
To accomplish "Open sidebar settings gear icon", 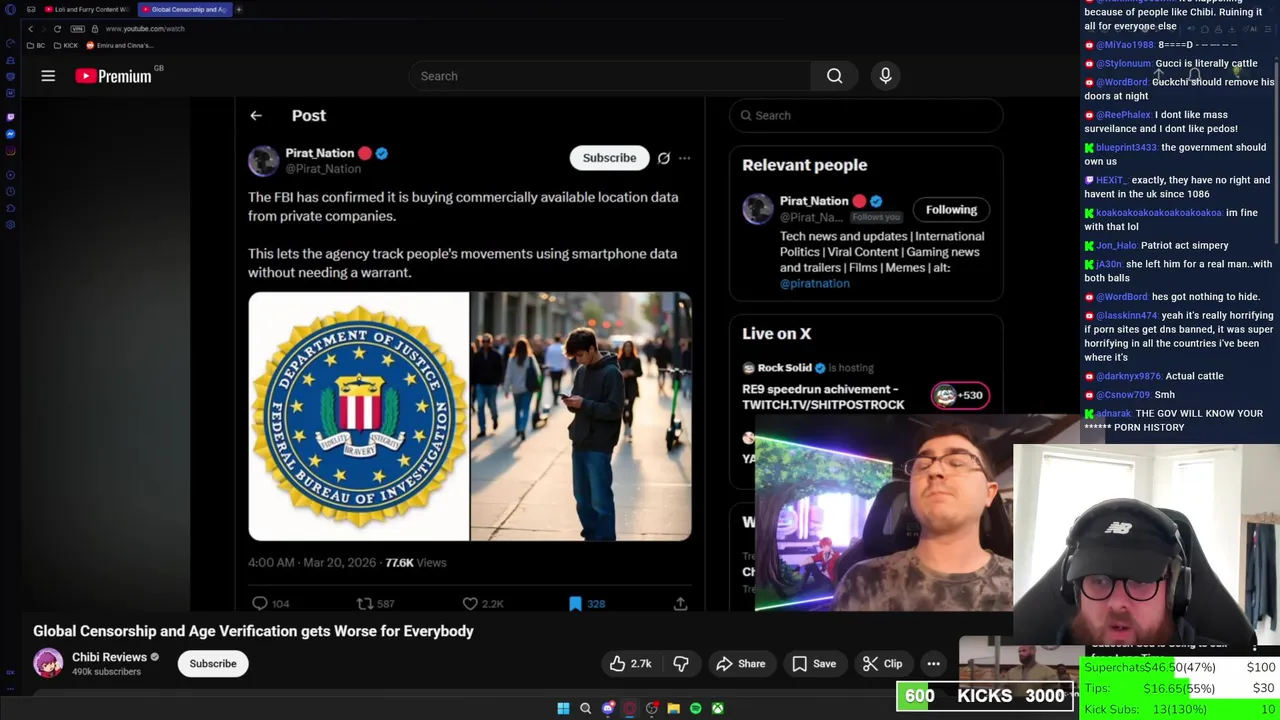I will coord(10,224).
